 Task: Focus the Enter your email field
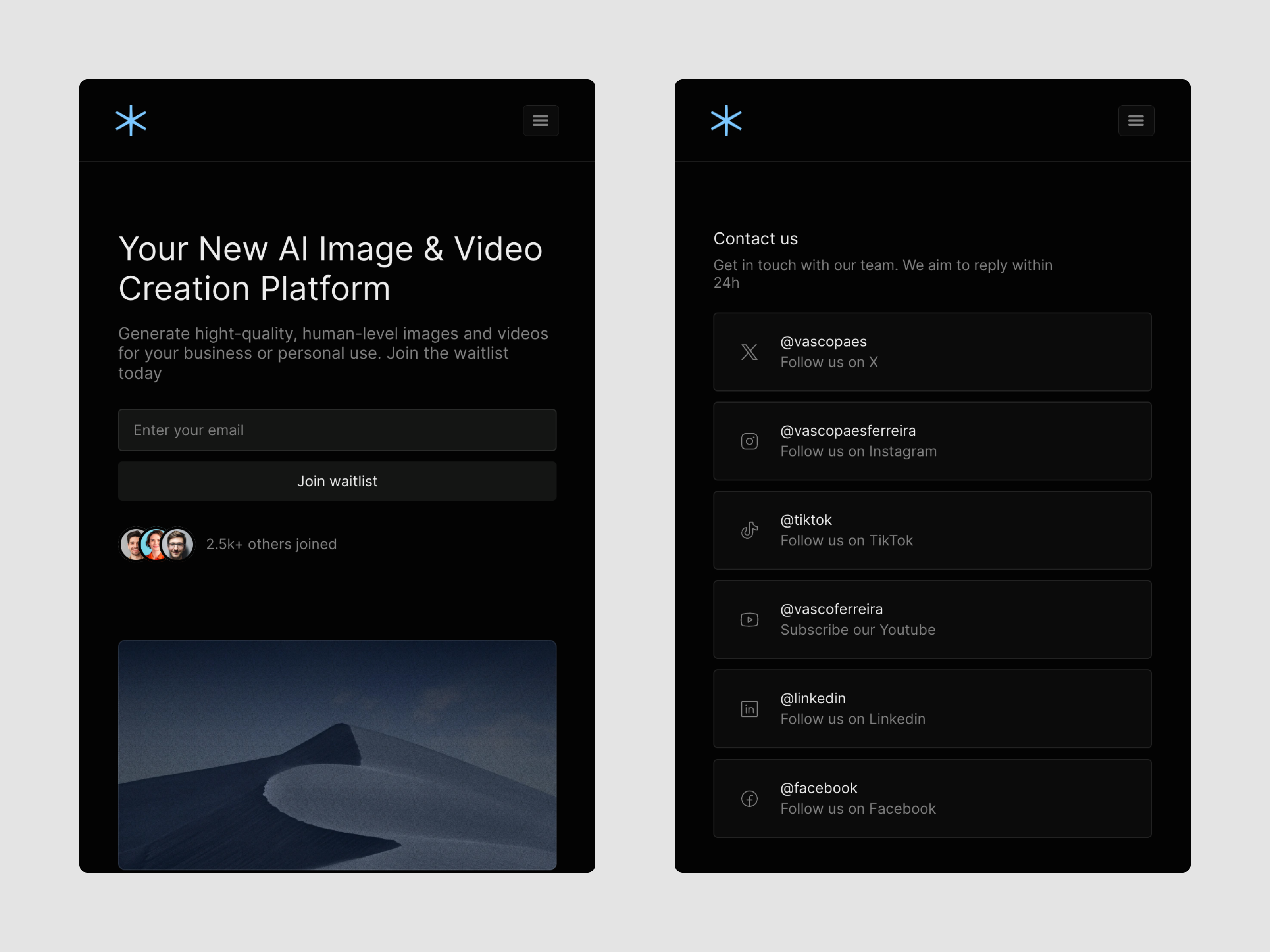click(337, 430)
